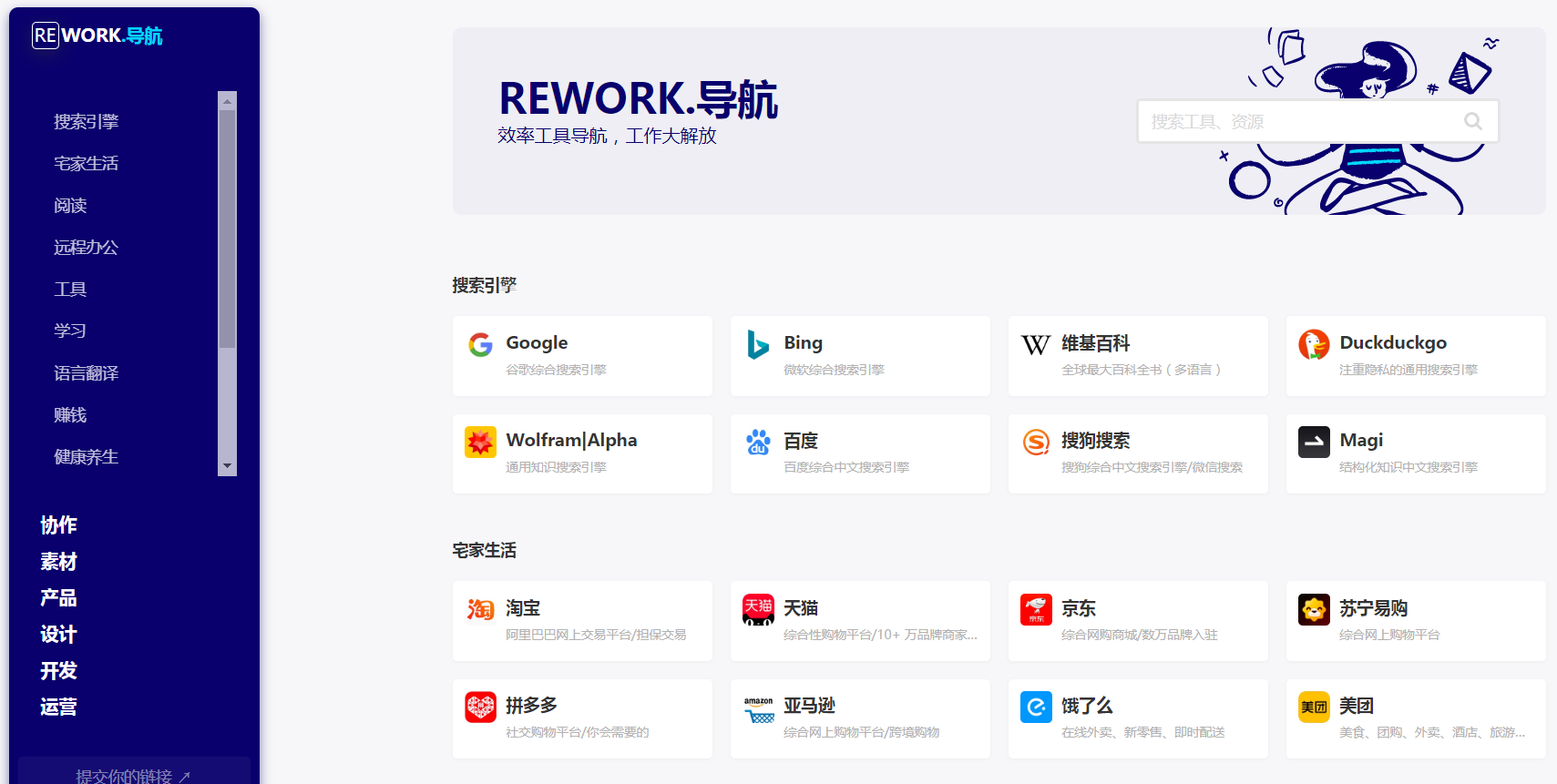The image size is (1557, 784).
Task: Click the Taobao orange icon
Action: coord(480,609)
